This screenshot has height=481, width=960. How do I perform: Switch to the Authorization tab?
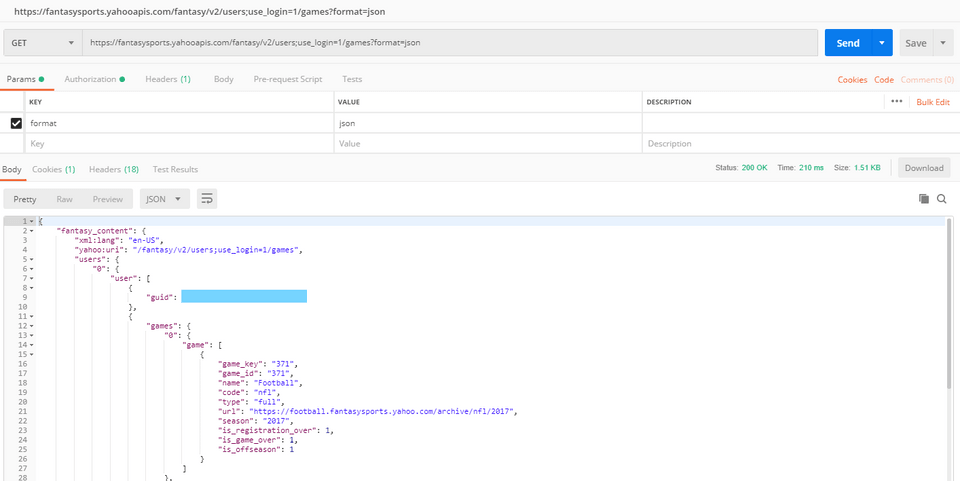click(x=94, y=79)
